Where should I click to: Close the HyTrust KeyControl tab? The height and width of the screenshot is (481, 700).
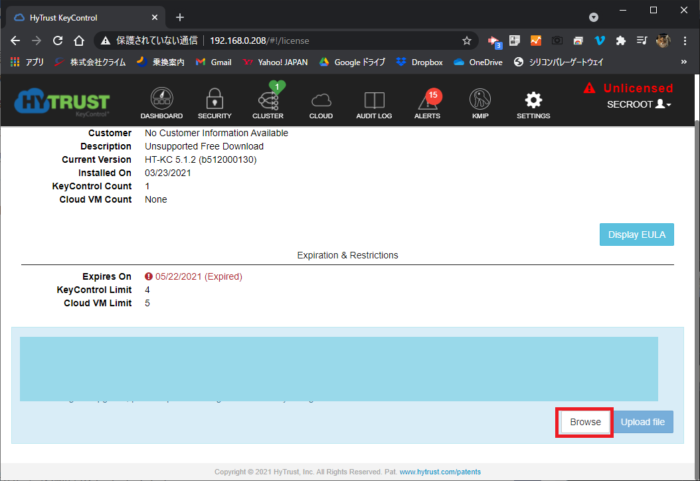154,17
